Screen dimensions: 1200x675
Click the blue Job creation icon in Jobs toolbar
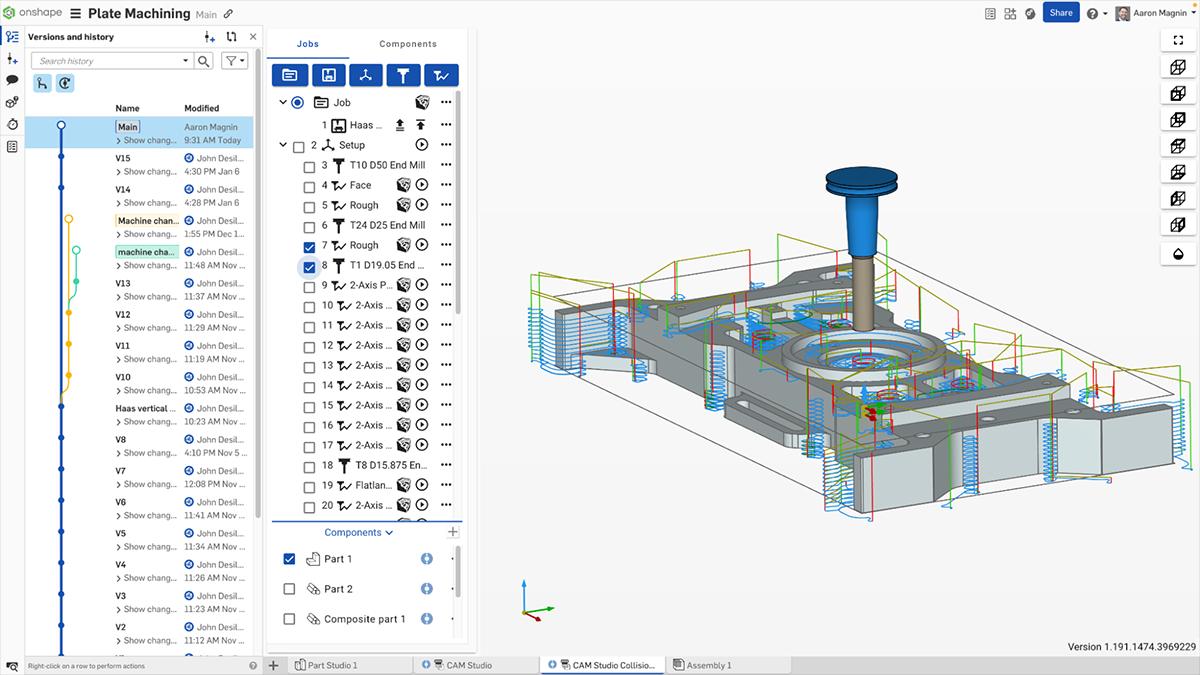point(289,75)
